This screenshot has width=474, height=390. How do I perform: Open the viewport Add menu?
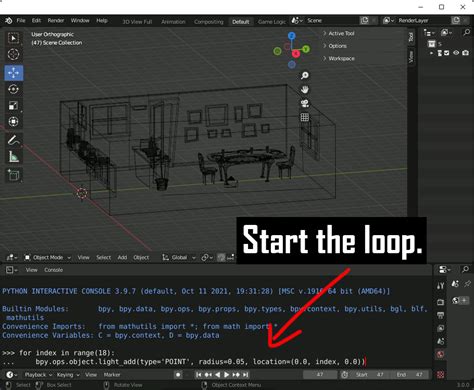coord(122,257)
